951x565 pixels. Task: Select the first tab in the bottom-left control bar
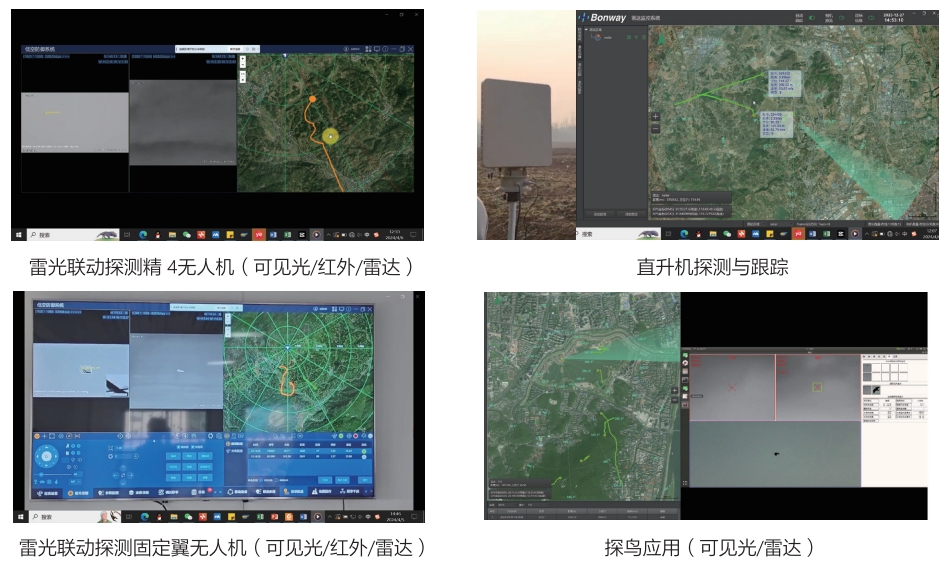point(48,493)
